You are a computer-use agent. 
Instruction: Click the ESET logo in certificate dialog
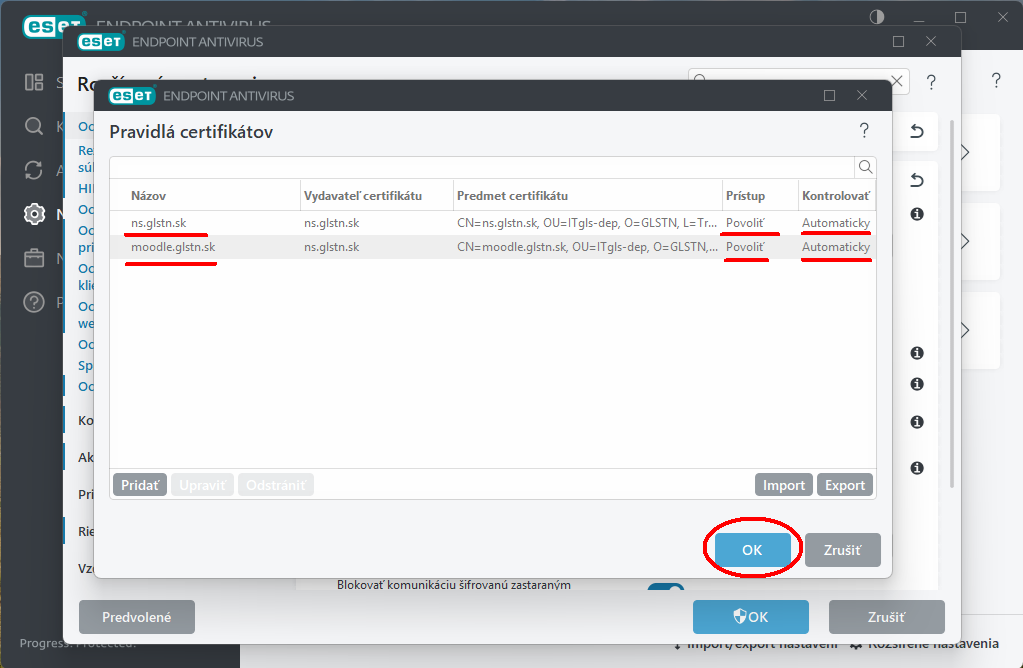click(x=131, y=96)
